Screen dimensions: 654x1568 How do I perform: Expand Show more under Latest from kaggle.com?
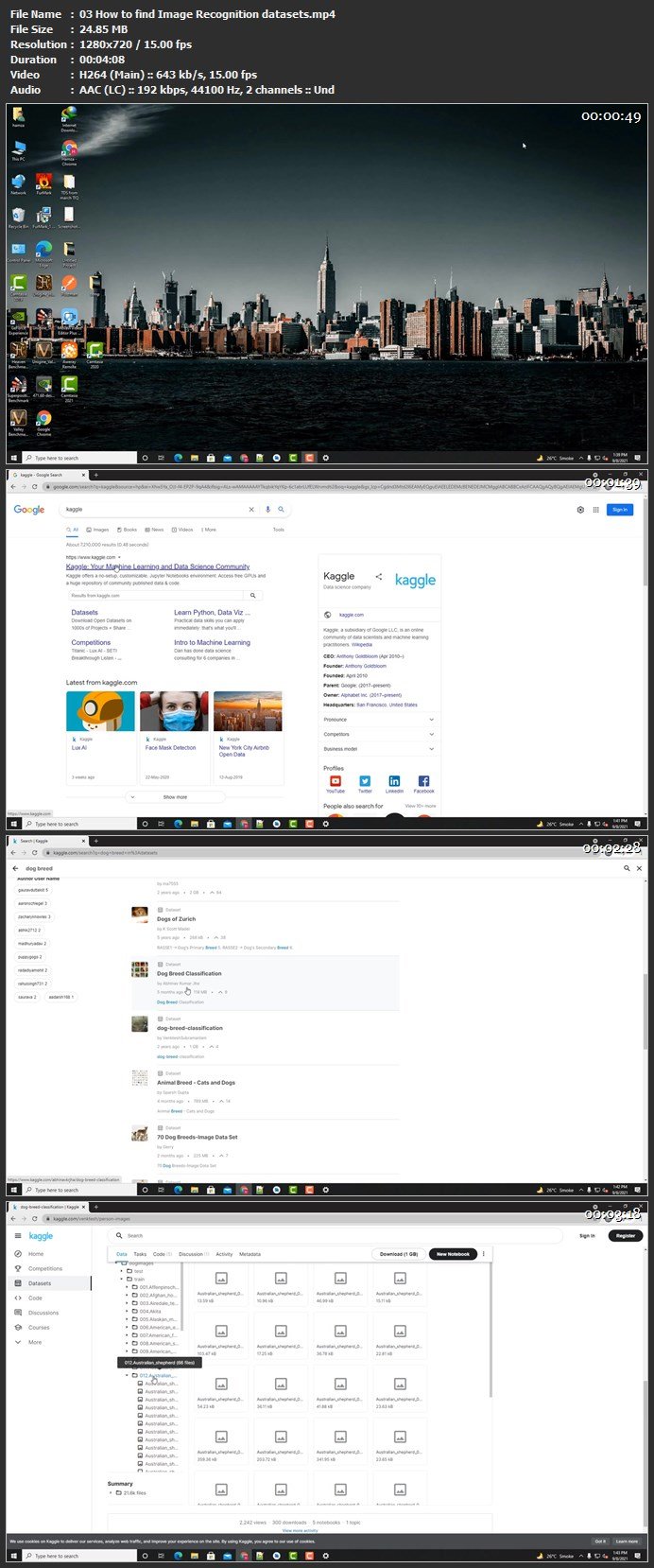(x=175, y=797)
